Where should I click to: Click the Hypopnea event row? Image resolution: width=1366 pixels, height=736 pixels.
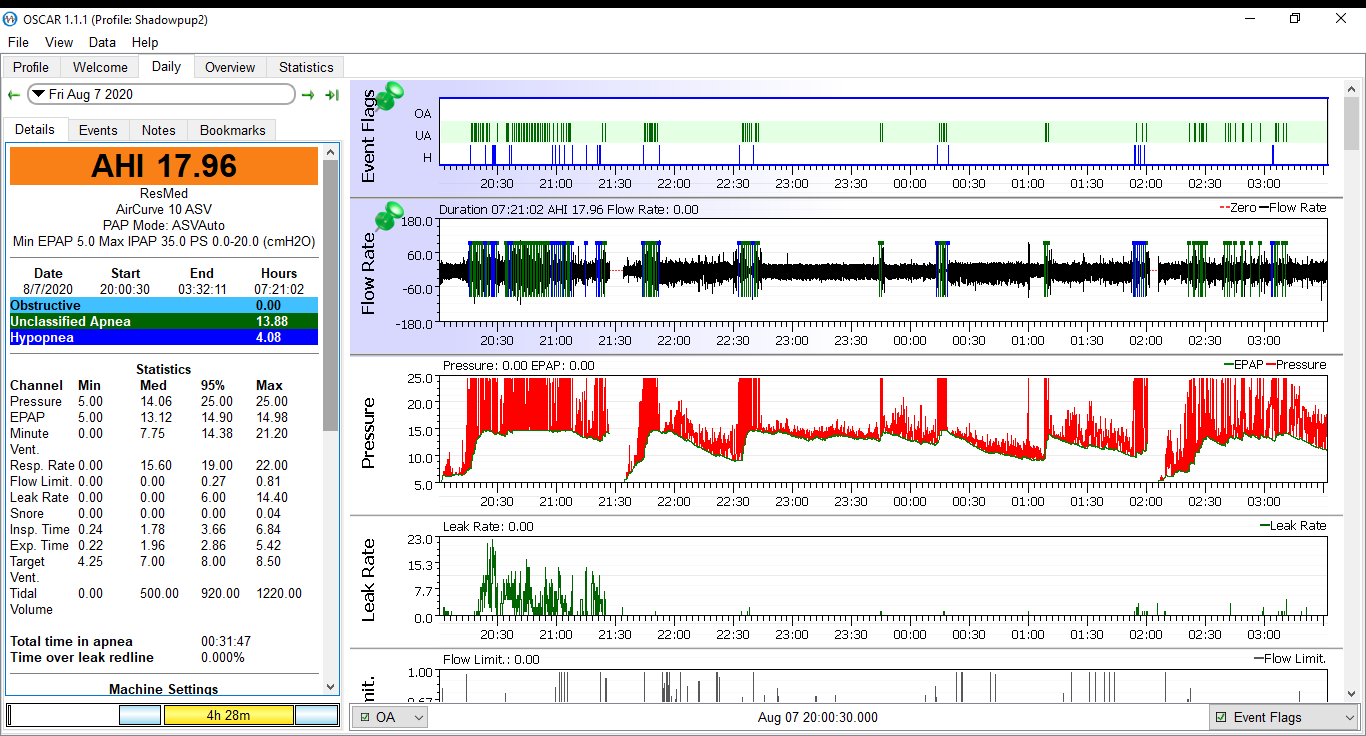(x=164, y=337)
